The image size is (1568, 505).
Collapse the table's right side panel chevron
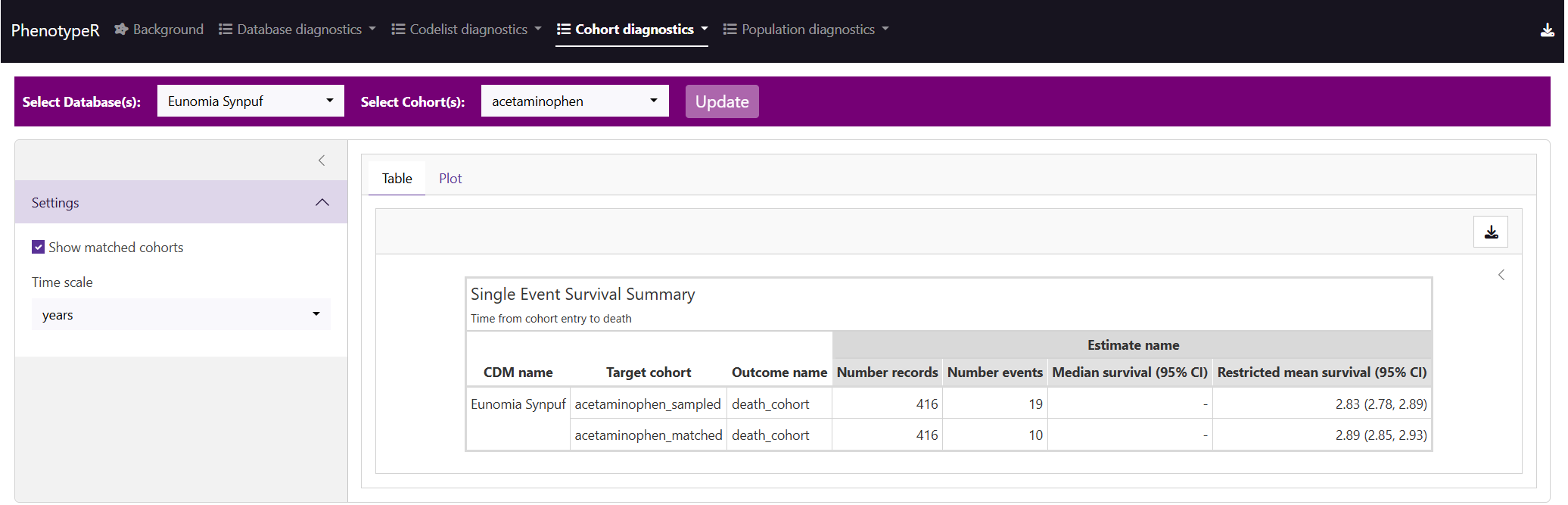[1501, 275]
